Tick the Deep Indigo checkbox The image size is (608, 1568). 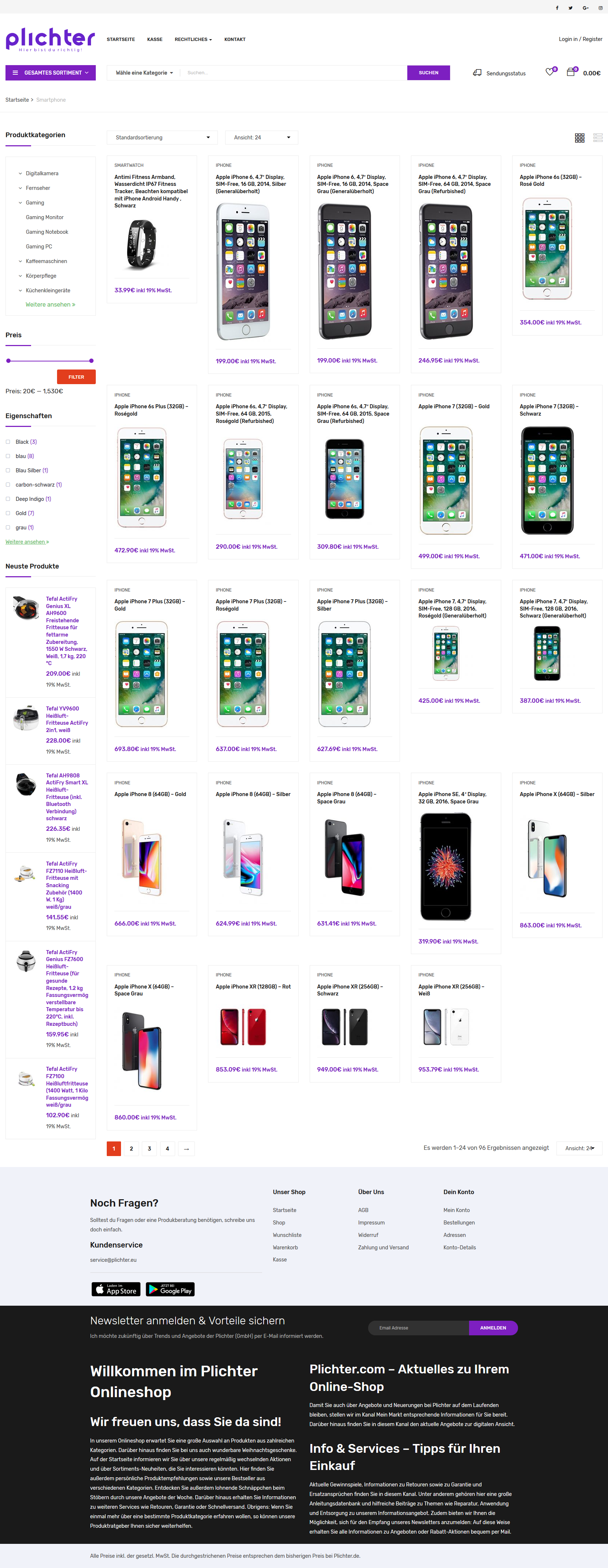click(8, 499)
